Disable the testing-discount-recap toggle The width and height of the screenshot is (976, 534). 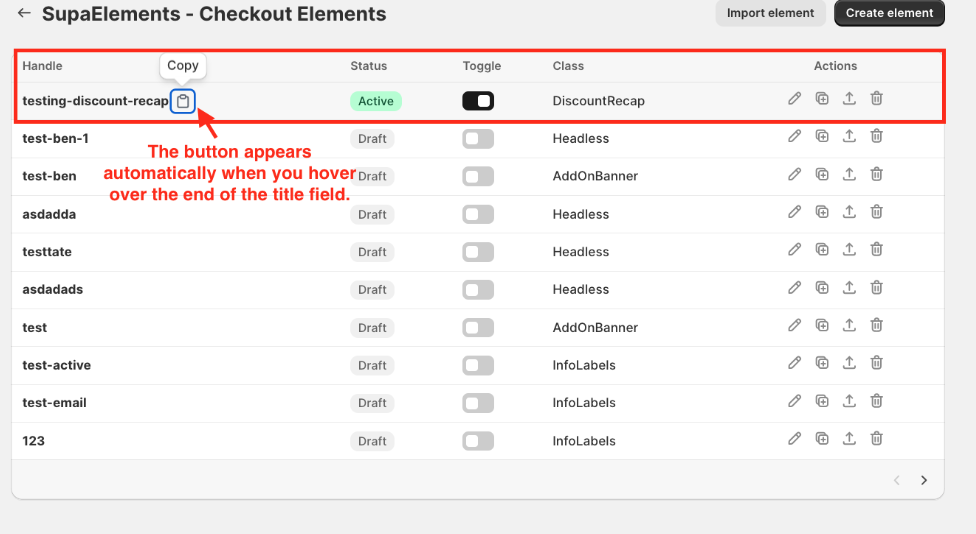coord(478,101)
